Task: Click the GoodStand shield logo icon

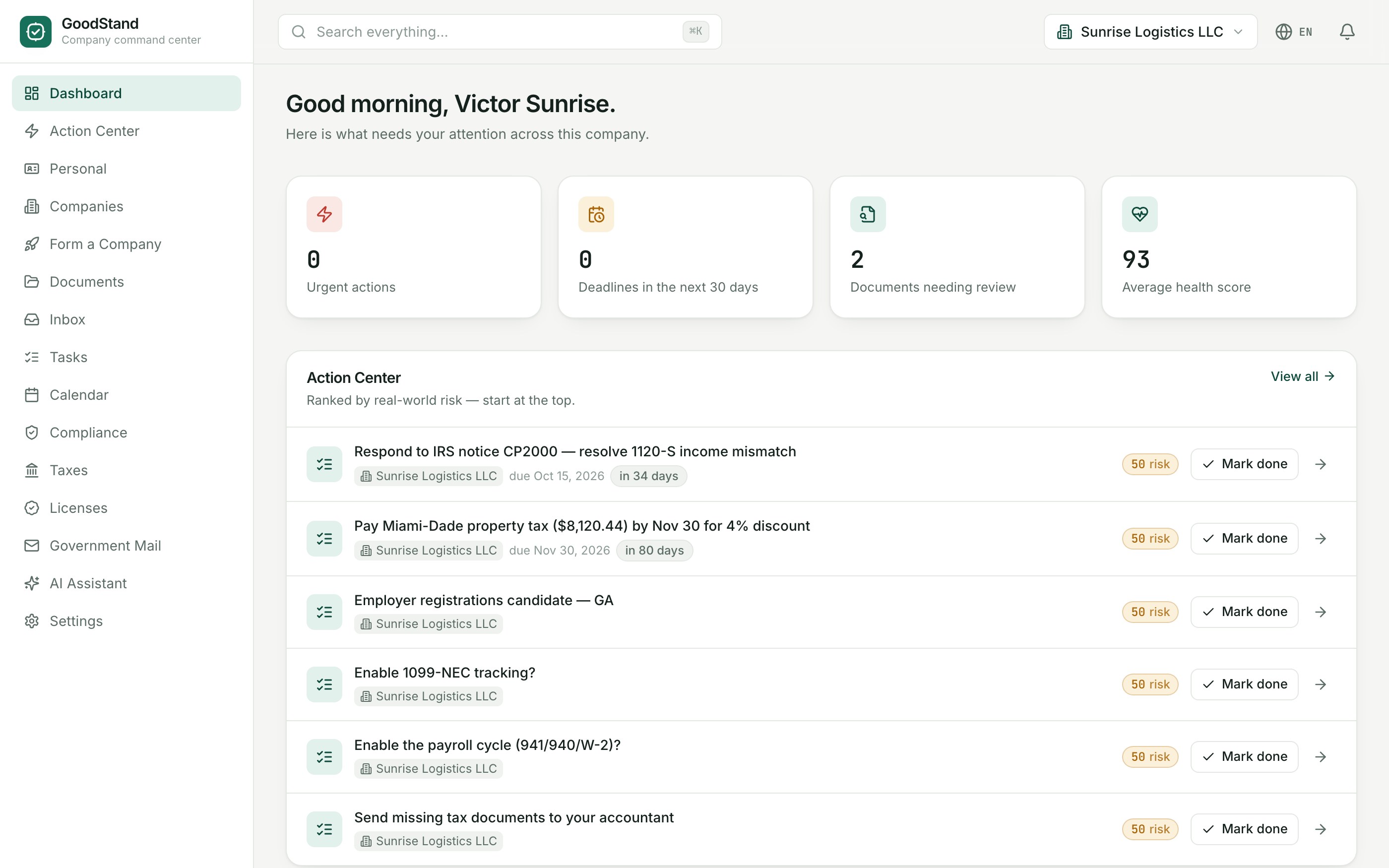Action: tap(36, 32)
